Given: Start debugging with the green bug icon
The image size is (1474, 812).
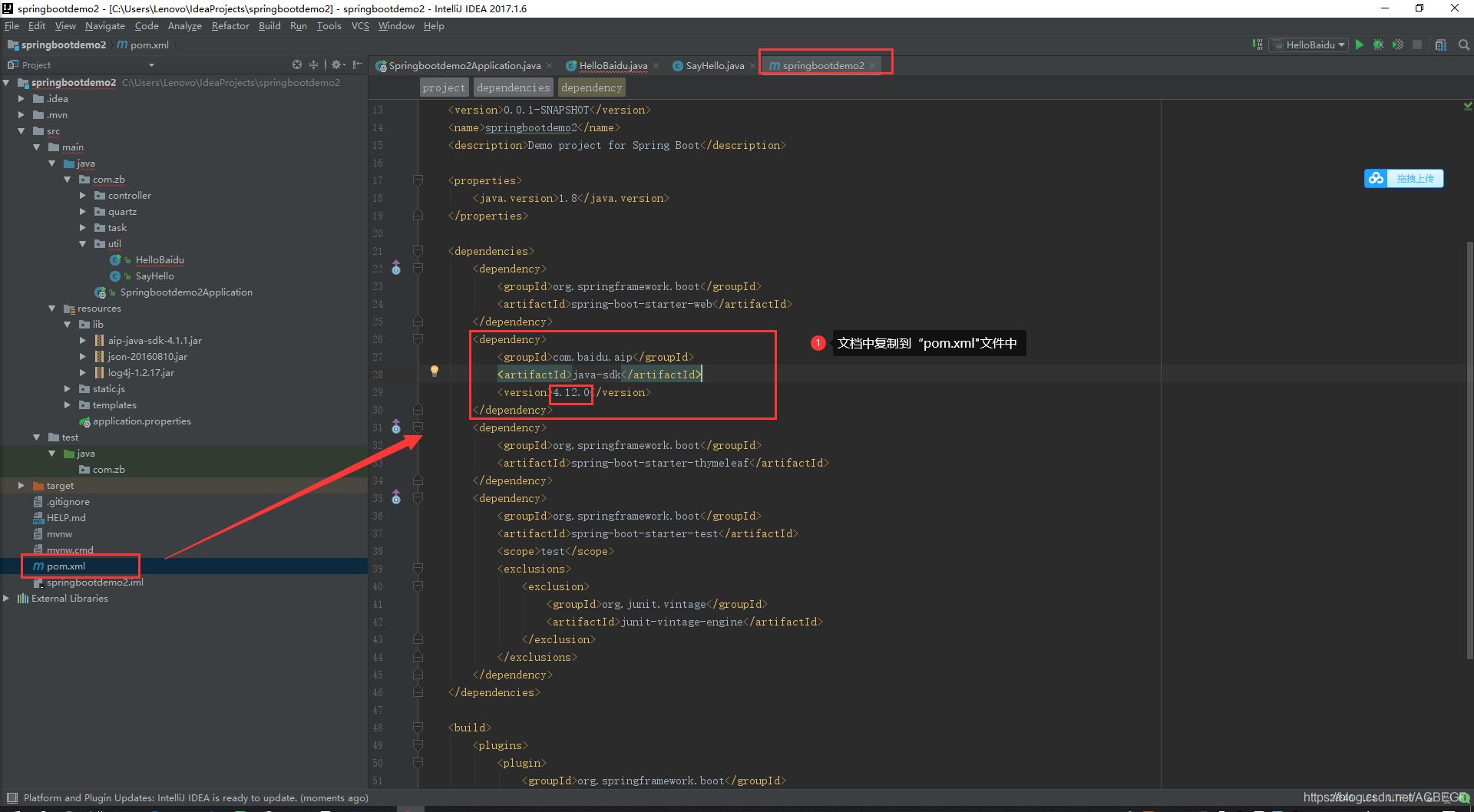Looking at the screenshot, I should [1379, 45].
